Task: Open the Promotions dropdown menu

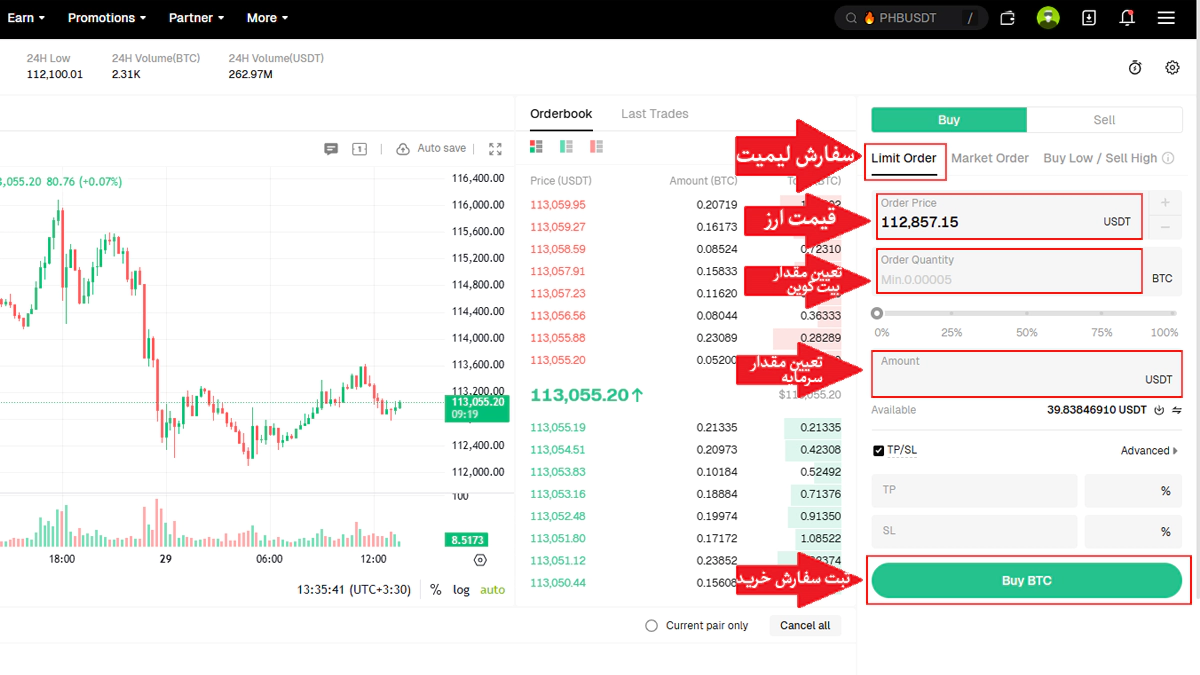Action: (x=106, y=17)
